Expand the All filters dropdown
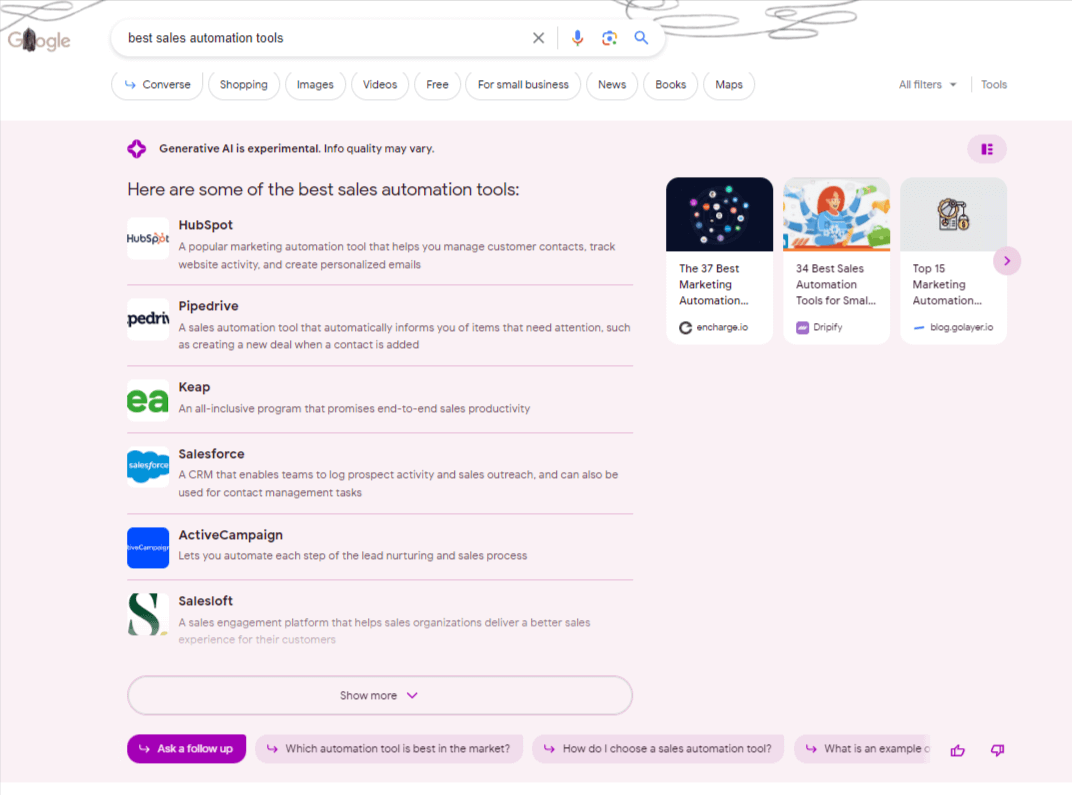 tap(928, 85)
